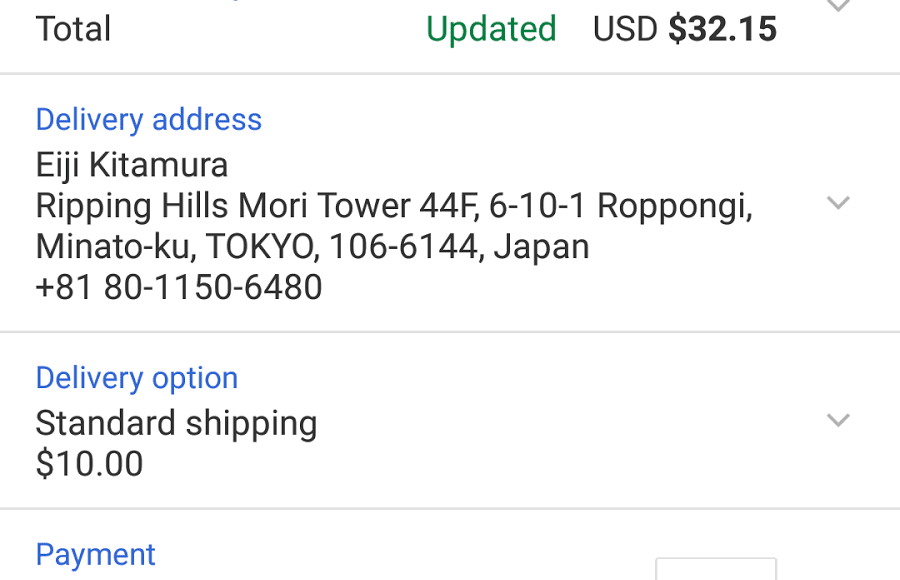Image resolution: width=900 pixels, height=580 pixels.
Task: Open the payment card thumbnail box
Action: (x=715, y=570)
